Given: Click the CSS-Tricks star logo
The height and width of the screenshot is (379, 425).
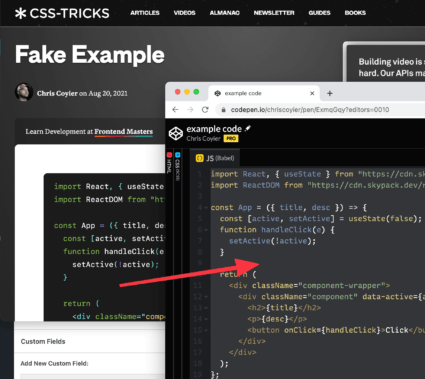Looking at the screenshot, I should pos(20,13).
